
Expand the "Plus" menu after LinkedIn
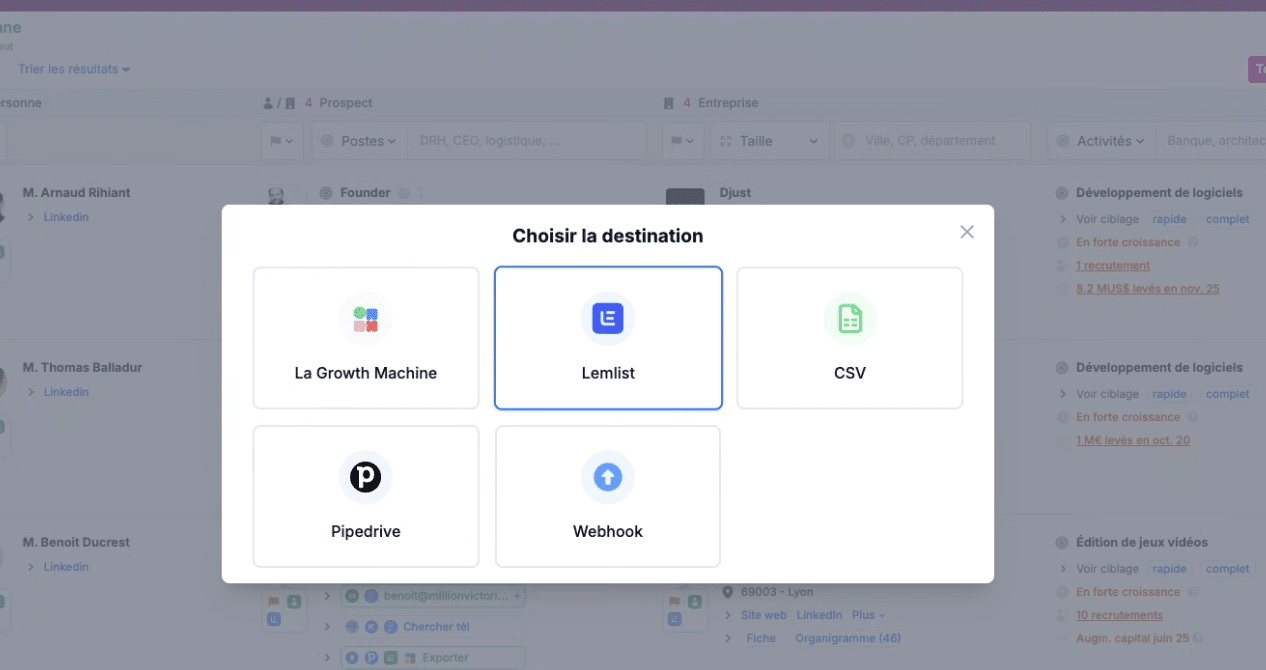(868, 615)
